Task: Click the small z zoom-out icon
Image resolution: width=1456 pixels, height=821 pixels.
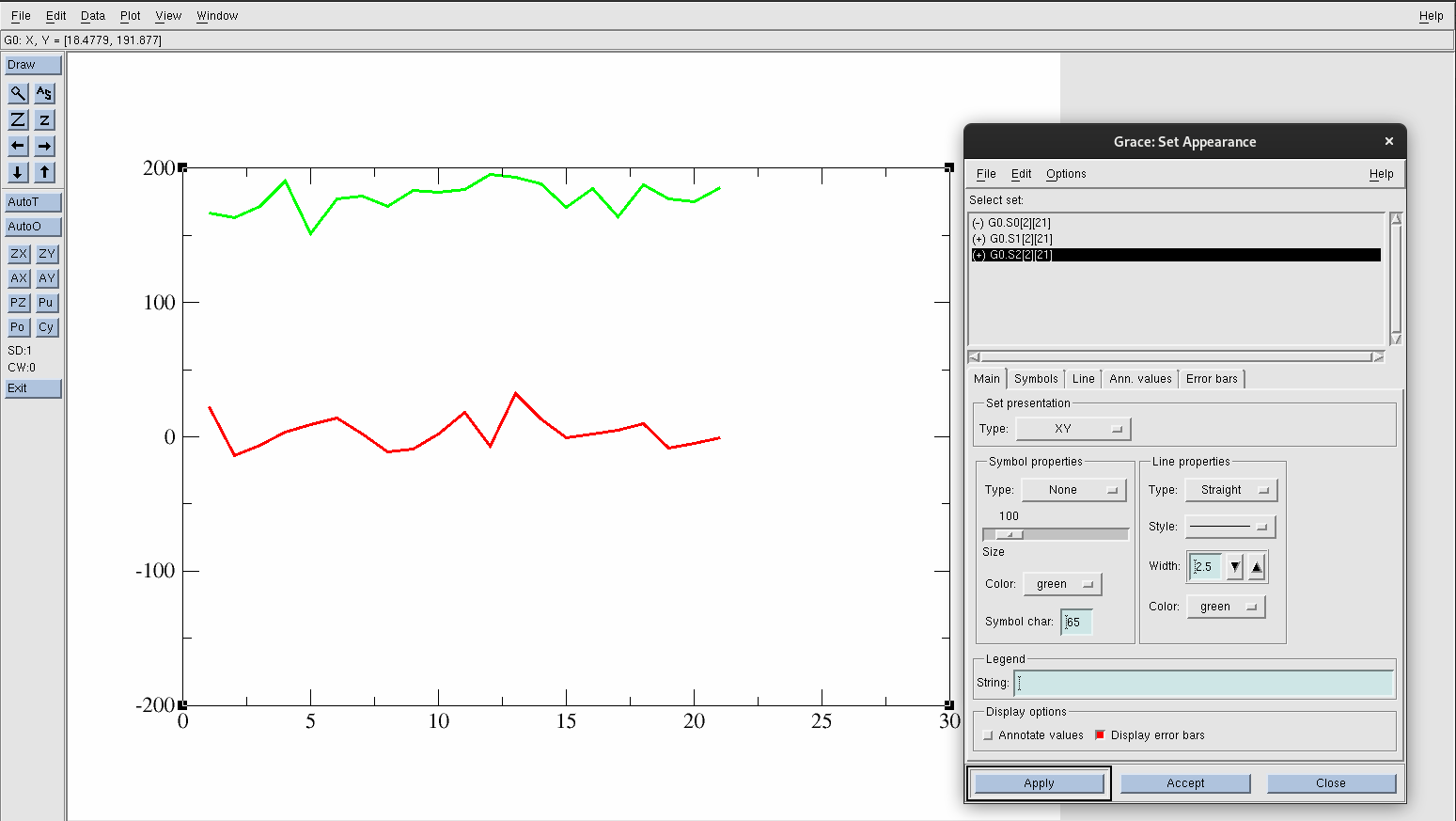Action: click(x=44, y=119)
